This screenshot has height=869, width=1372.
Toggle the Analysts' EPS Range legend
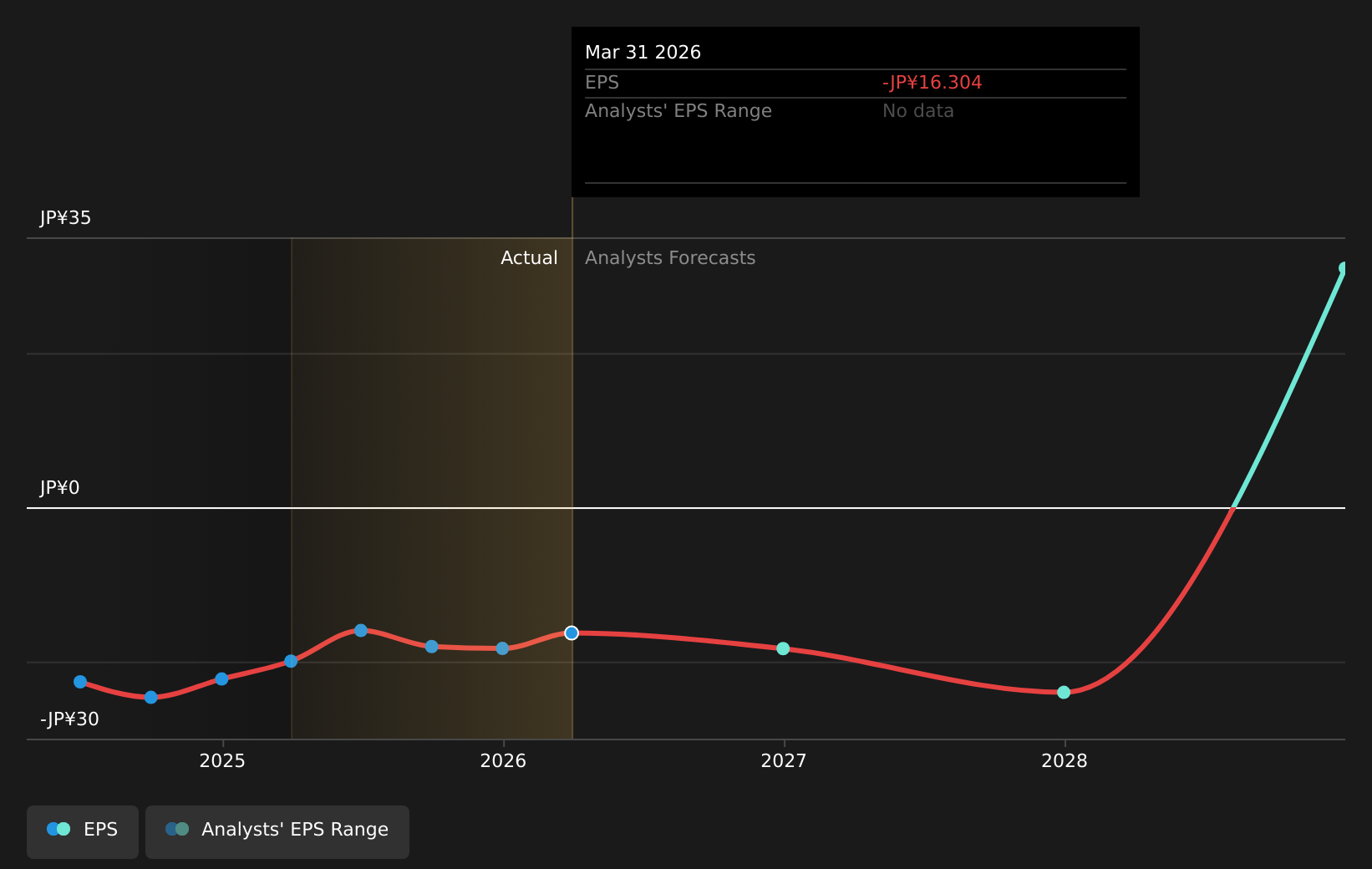[277, 831]
